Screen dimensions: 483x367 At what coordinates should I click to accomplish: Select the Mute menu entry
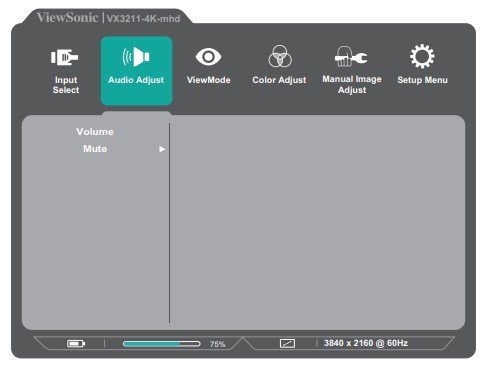95,149
